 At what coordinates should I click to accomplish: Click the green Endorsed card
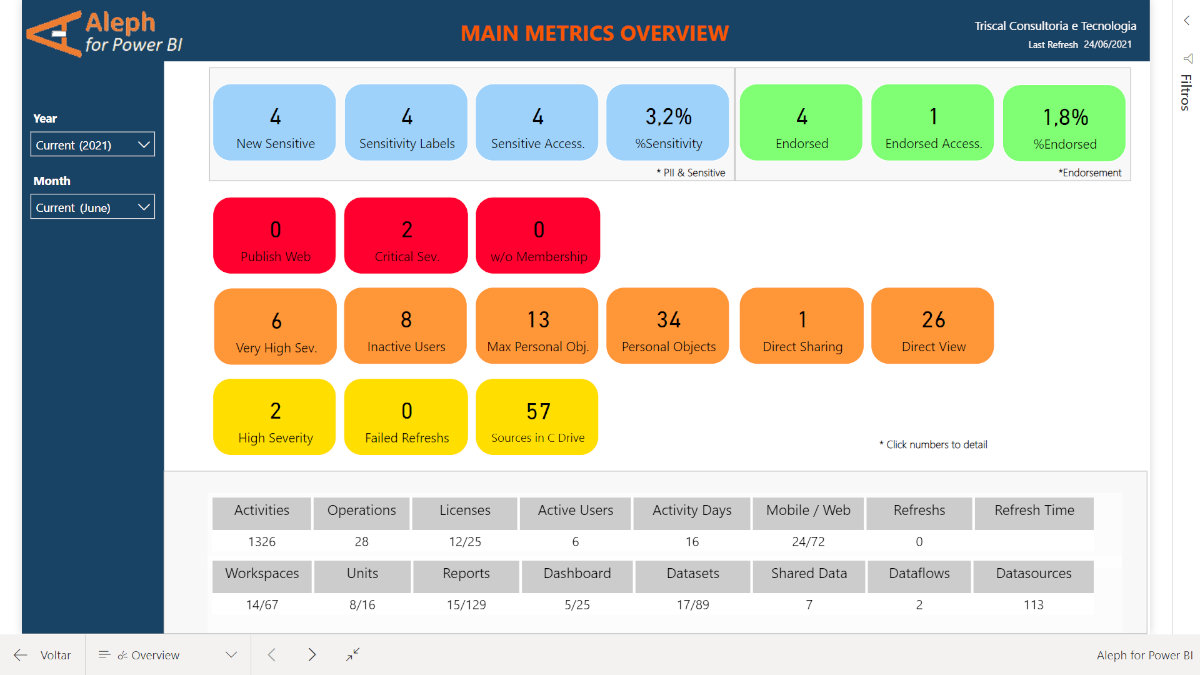tap(801, 122)
